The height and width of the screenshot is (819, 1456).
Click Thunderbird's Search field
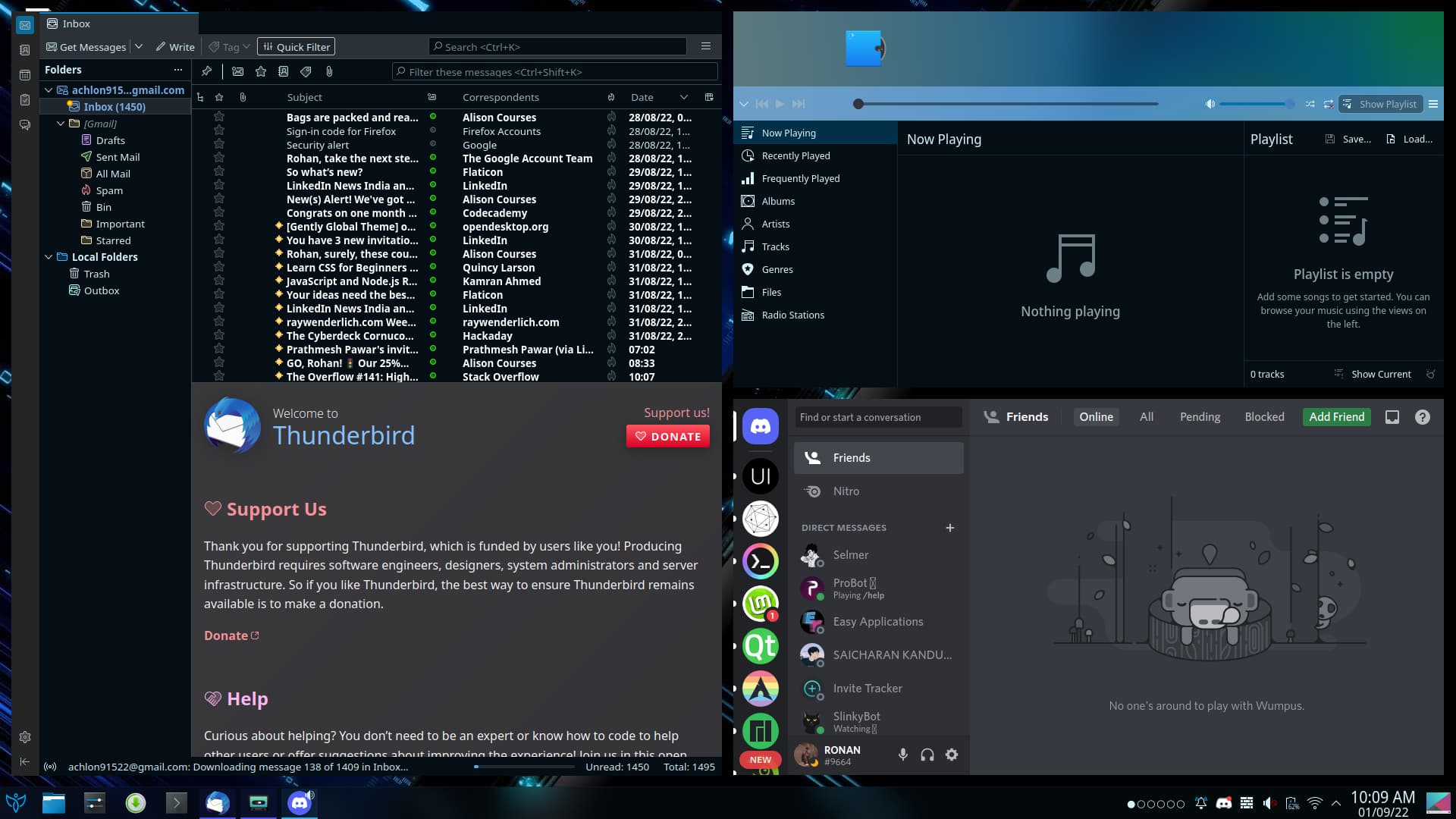[x=557, y=47]
